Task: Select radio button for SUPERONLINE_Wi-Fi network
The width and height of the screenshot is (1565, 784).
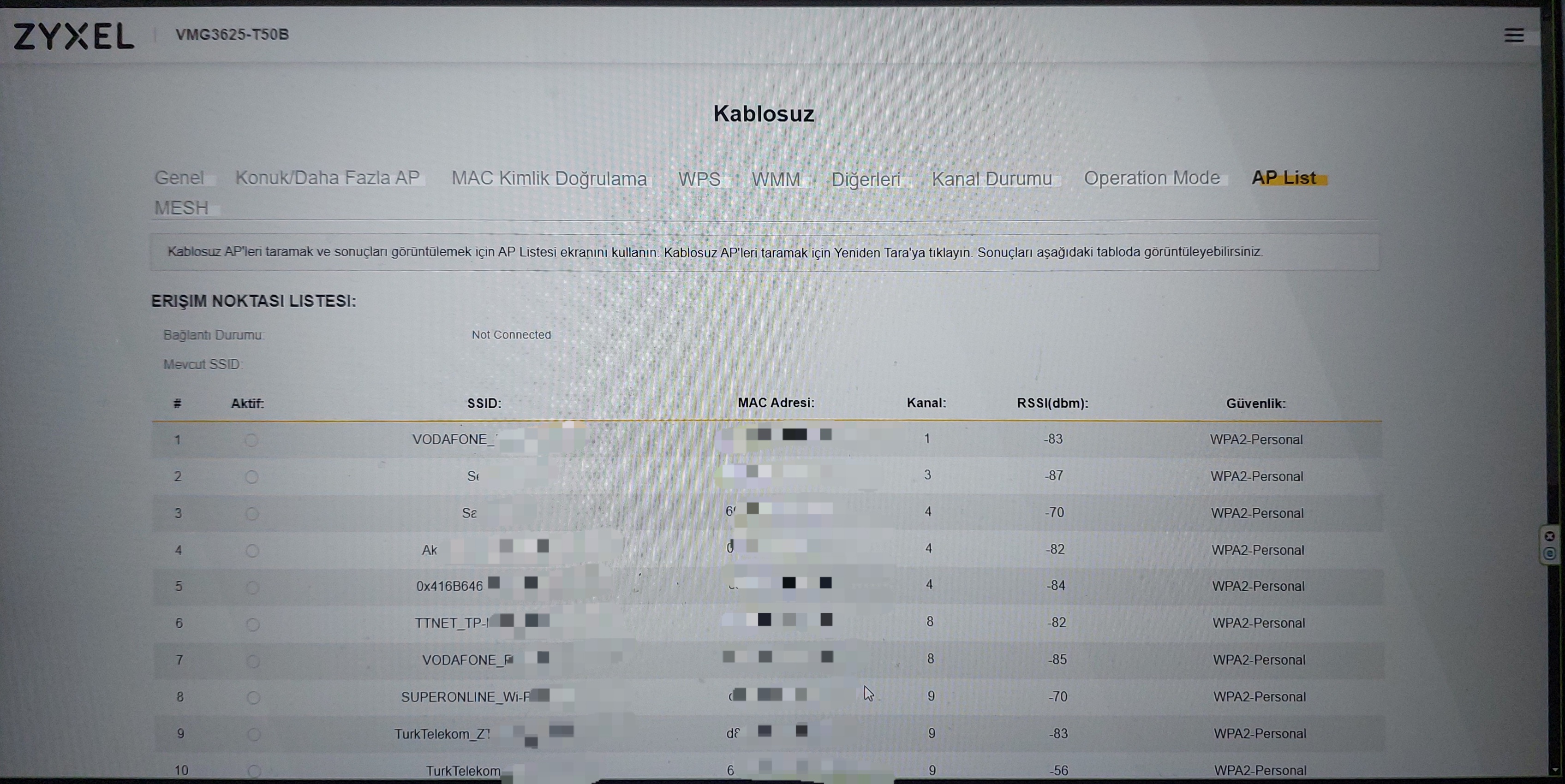Action: [253, 698]
